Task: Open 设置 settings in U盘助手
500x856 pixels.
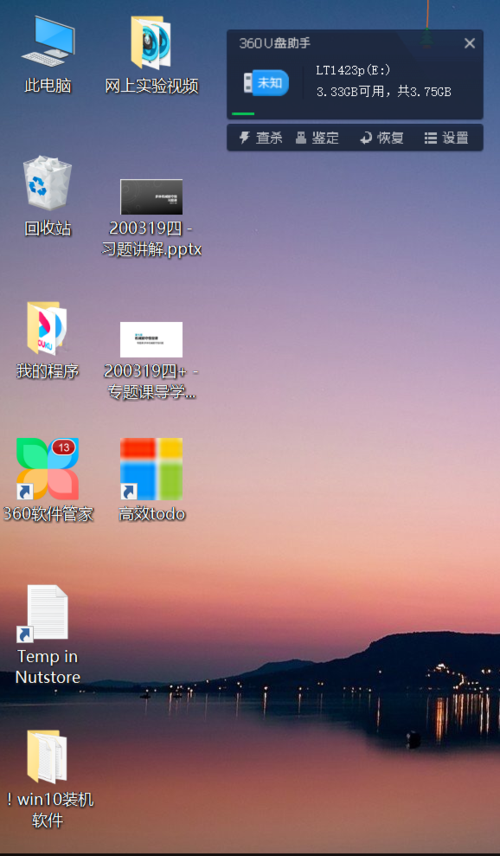Action: click(447, 138)
